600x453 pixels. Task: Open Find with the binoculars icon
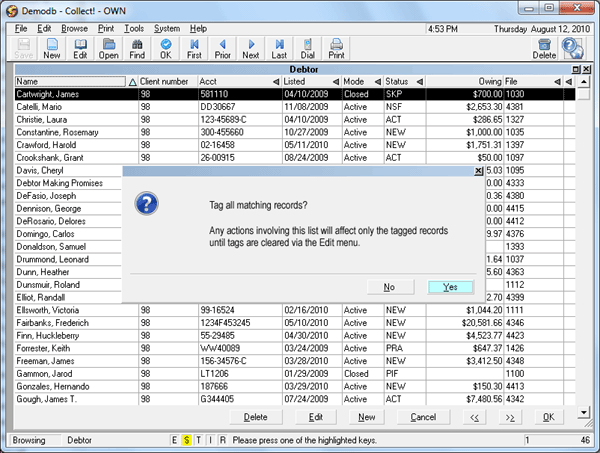[137, 49]
